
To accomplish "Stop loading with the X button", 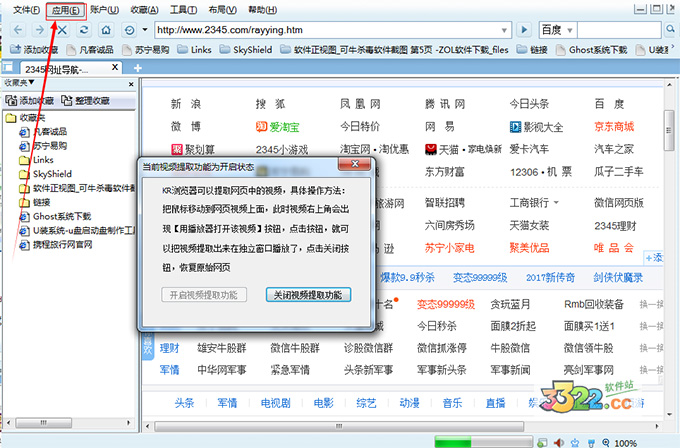I will (62, 30).
